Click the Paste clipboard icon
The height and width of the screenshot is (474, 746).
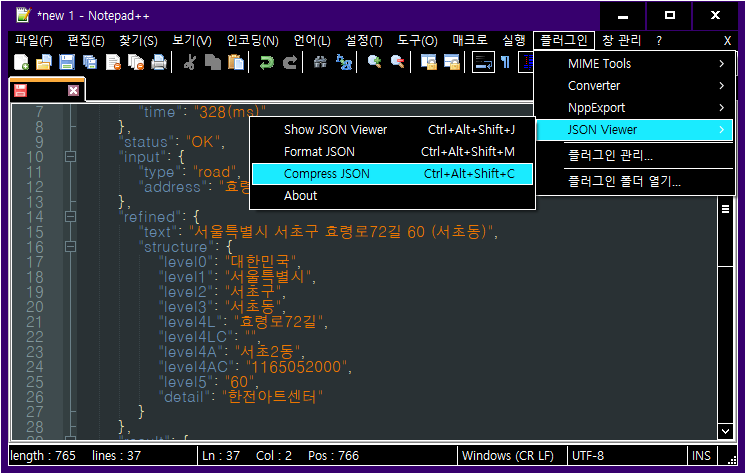click(x=236, y=62)
